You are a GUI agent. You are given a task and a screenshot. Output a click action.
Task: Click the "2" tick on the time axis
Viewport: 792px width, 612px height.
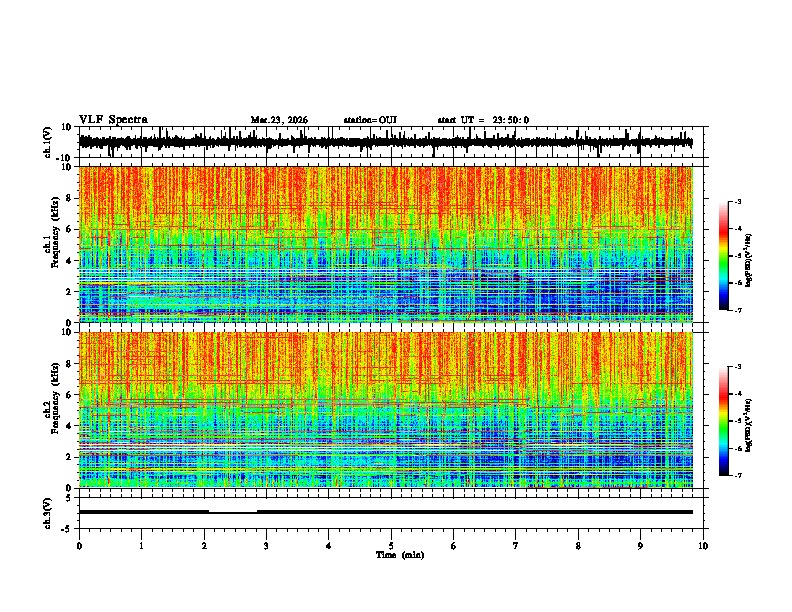click(x=204, y=546)
